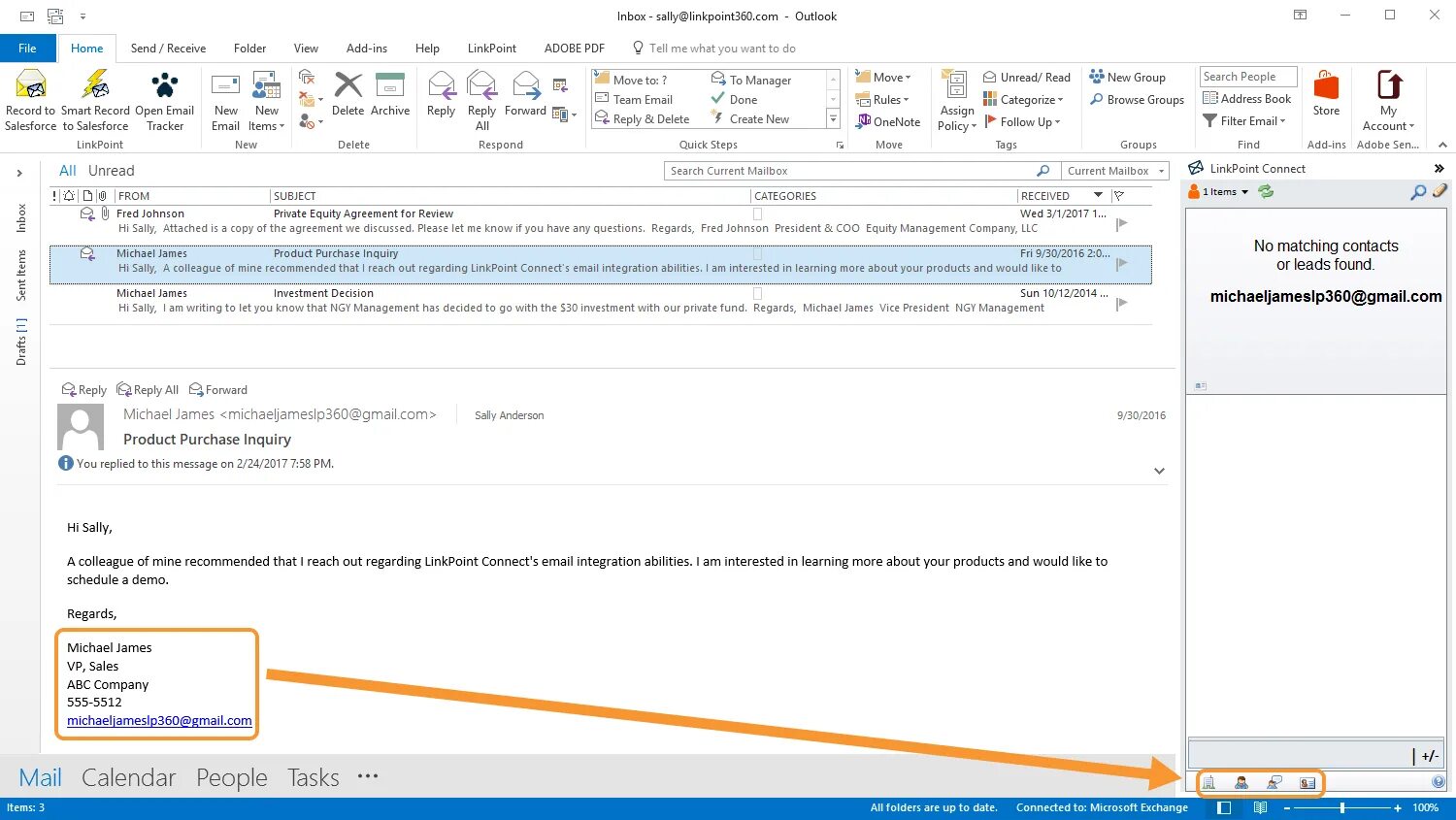Screen dimensions: 1456x820
Task: Open Filter Email dropdown
Action: pos(1244,120)
